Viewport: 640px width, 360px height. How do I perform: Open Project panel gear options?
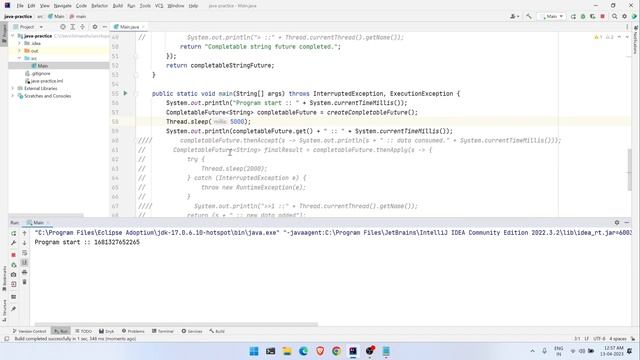click(x=95, y=27)
